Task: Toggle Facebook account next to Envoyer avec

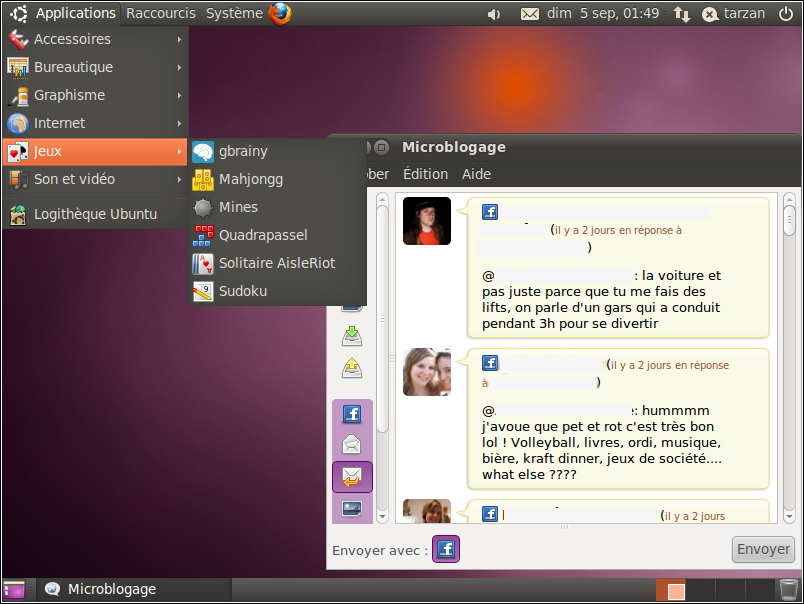Action: (446, 549)
